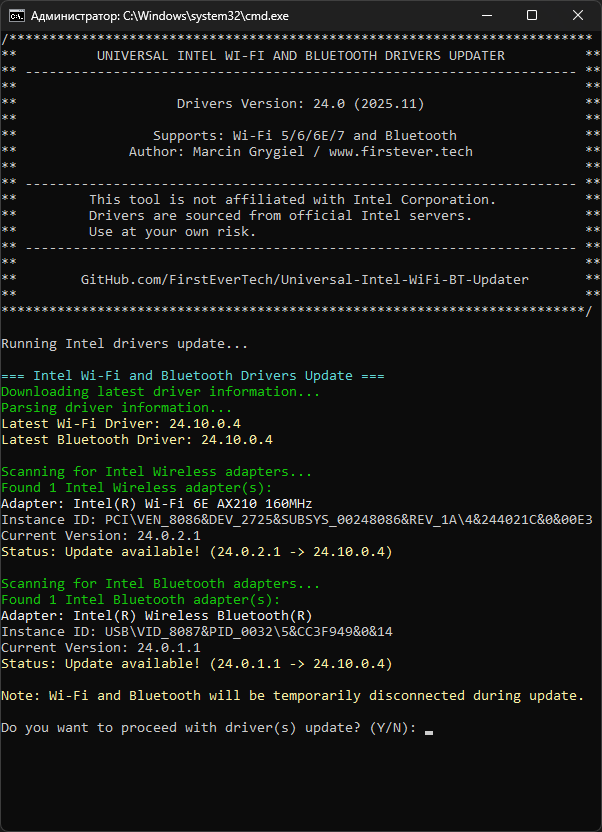Viewport: 602px width, 832px height.
Task: Click the PCI\VEN_8086 Instance ID line
Action: pyautogui.click(x=296, y=519)
